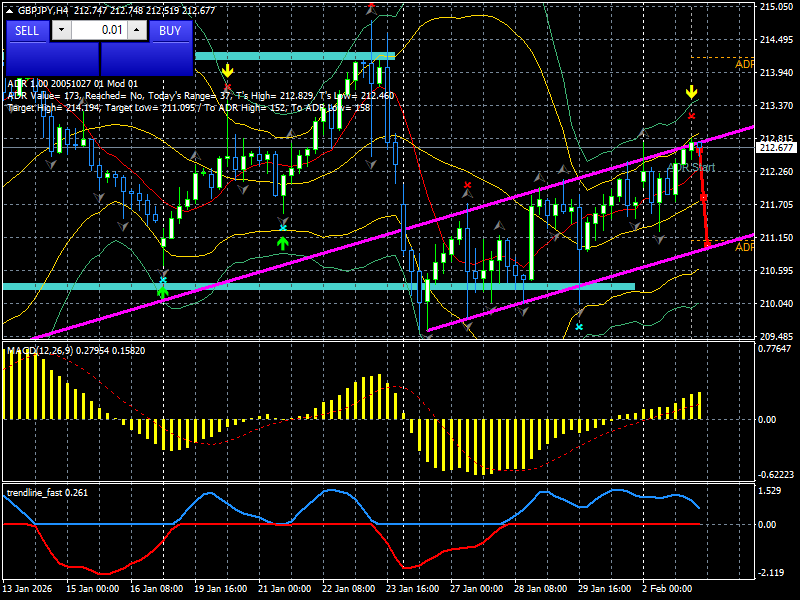Click the '23 Jan 16:00' time label
Image resolution: width=800 pixels, height=600 pixels.
click(412, 588)
